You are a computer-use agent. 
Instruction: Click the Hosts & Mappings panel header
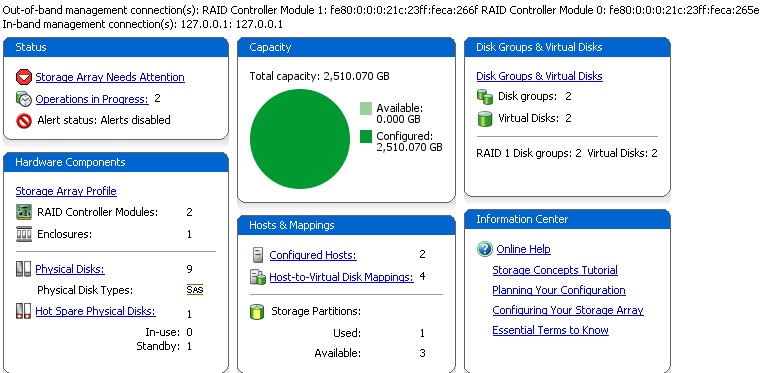click(346, 225)
